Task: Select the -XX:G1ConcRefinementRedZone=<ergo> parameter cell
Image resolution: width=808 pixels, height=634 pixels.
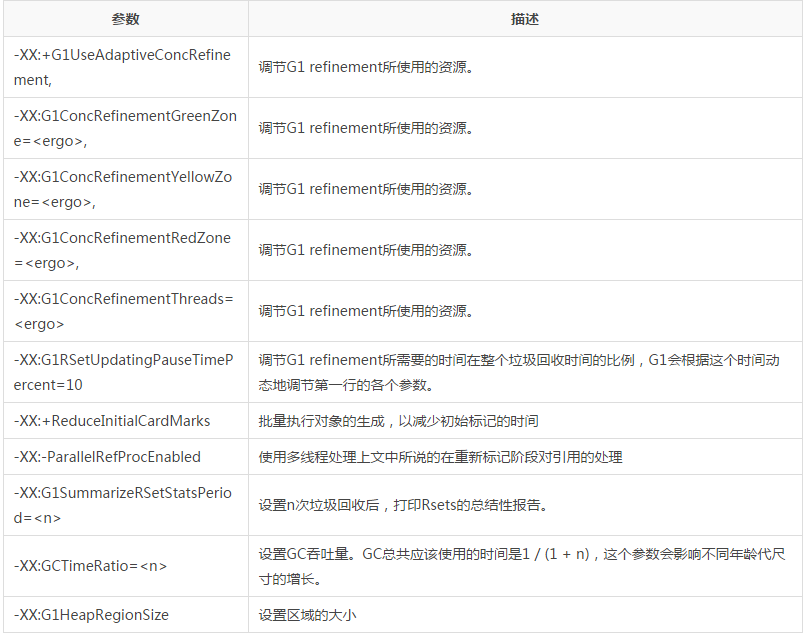Action: click(126, 250)
